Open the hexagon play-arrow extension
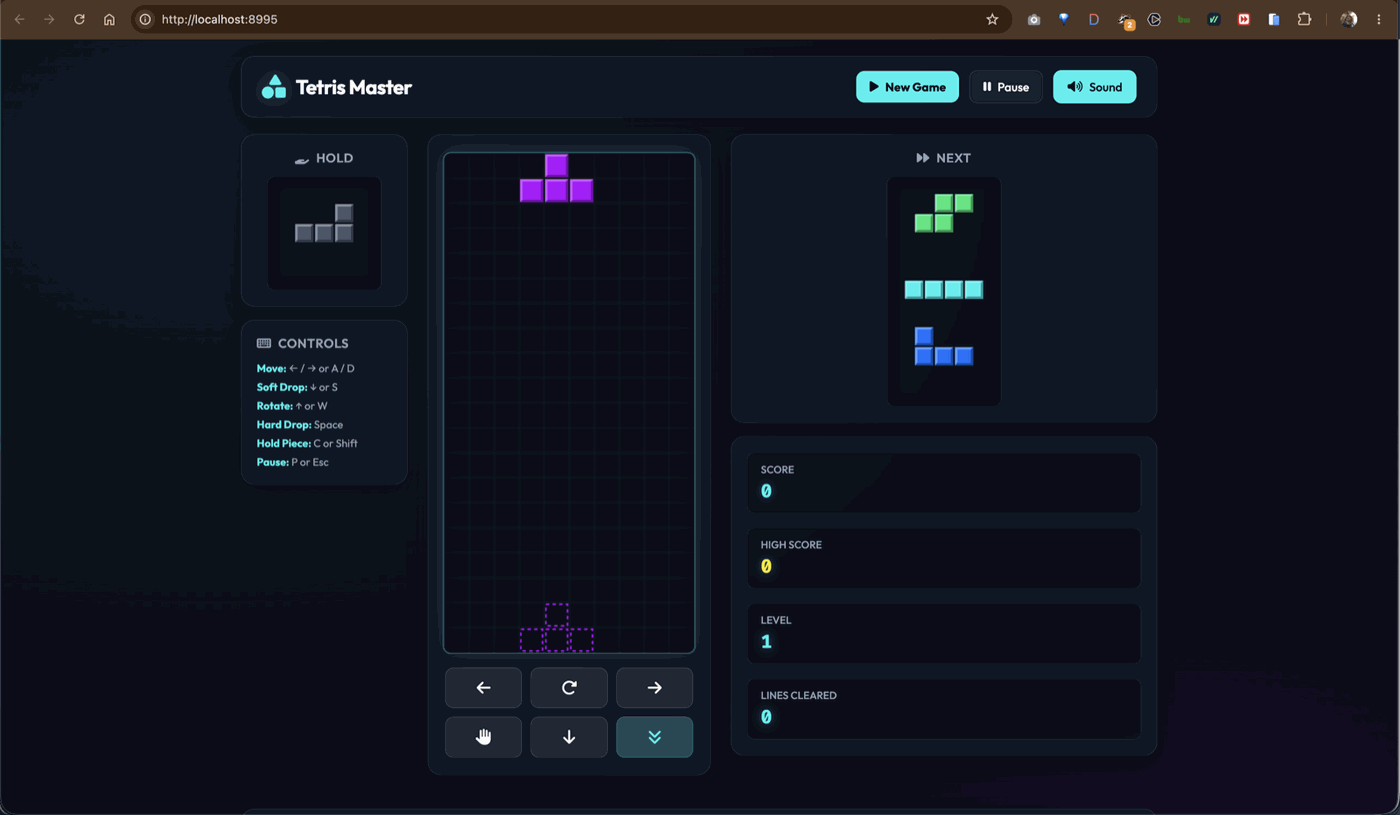The height and width of the screenshot is (815, 1400). click(1154, 19)
